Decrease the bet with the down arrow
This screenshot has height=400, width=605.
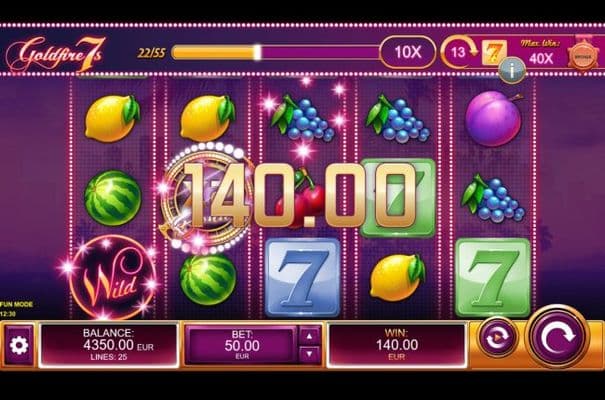[309, 354]
